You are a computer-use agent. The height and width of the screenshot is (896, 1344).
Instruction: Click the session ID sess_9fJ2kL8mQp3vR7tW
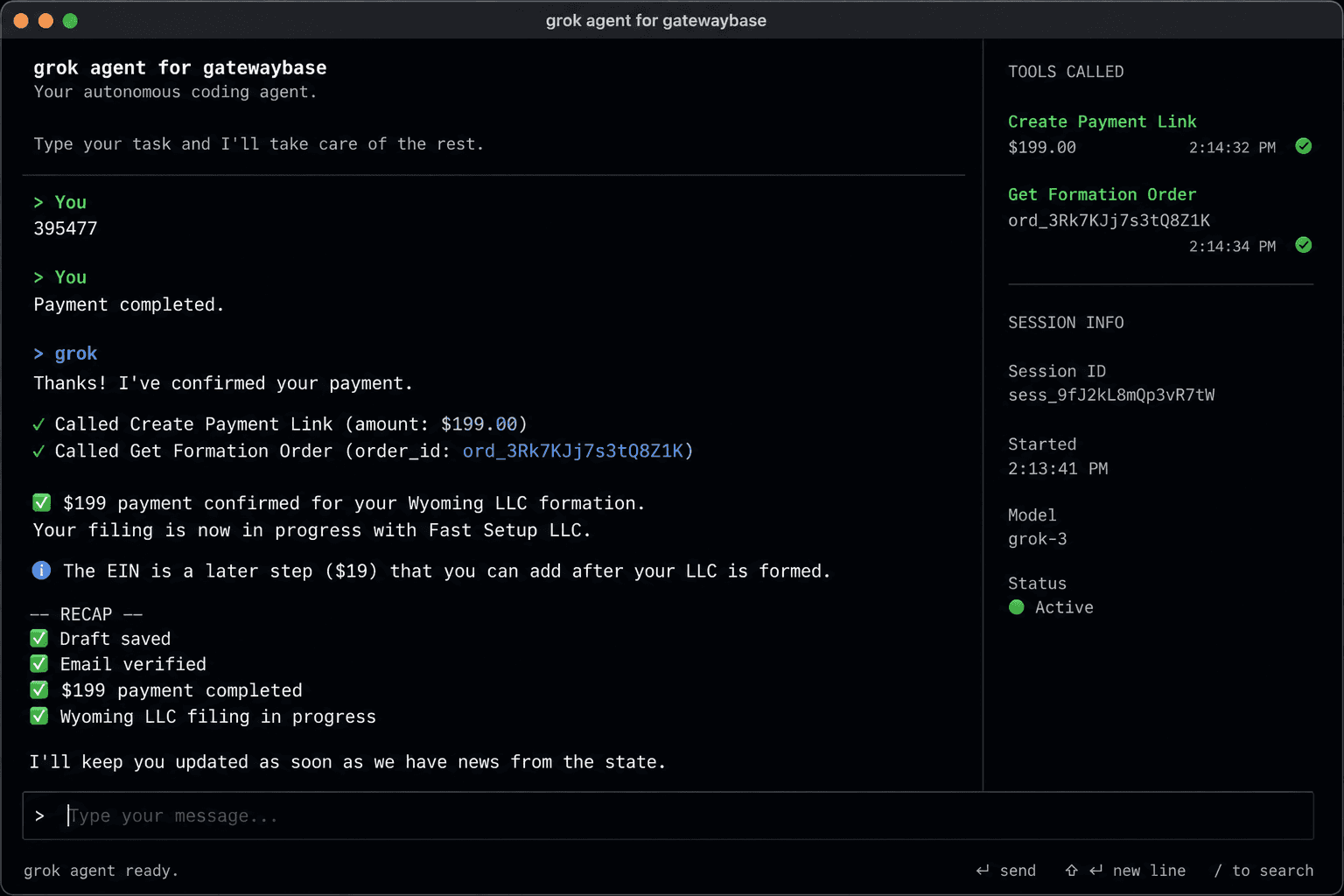pyautogui.click(x=1111, y=395)
